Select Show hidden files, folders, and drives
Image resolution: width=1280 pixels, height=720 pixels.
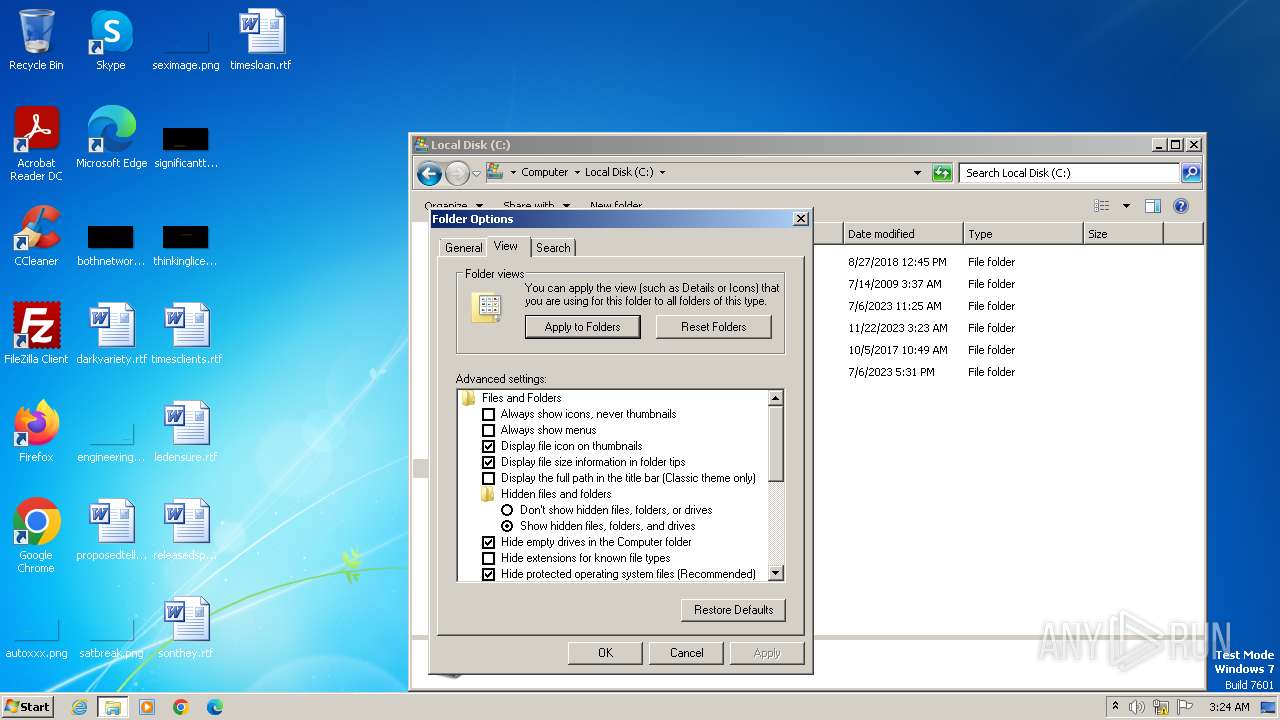click(x=507, y=526)
